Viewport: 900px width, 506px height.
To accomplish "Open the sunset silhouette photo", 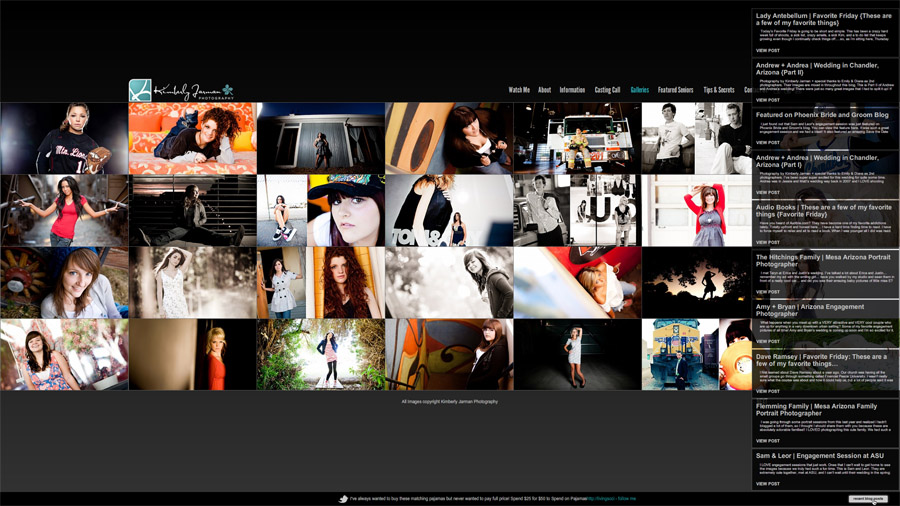I will pyautogui.click(x=697, y=283).
